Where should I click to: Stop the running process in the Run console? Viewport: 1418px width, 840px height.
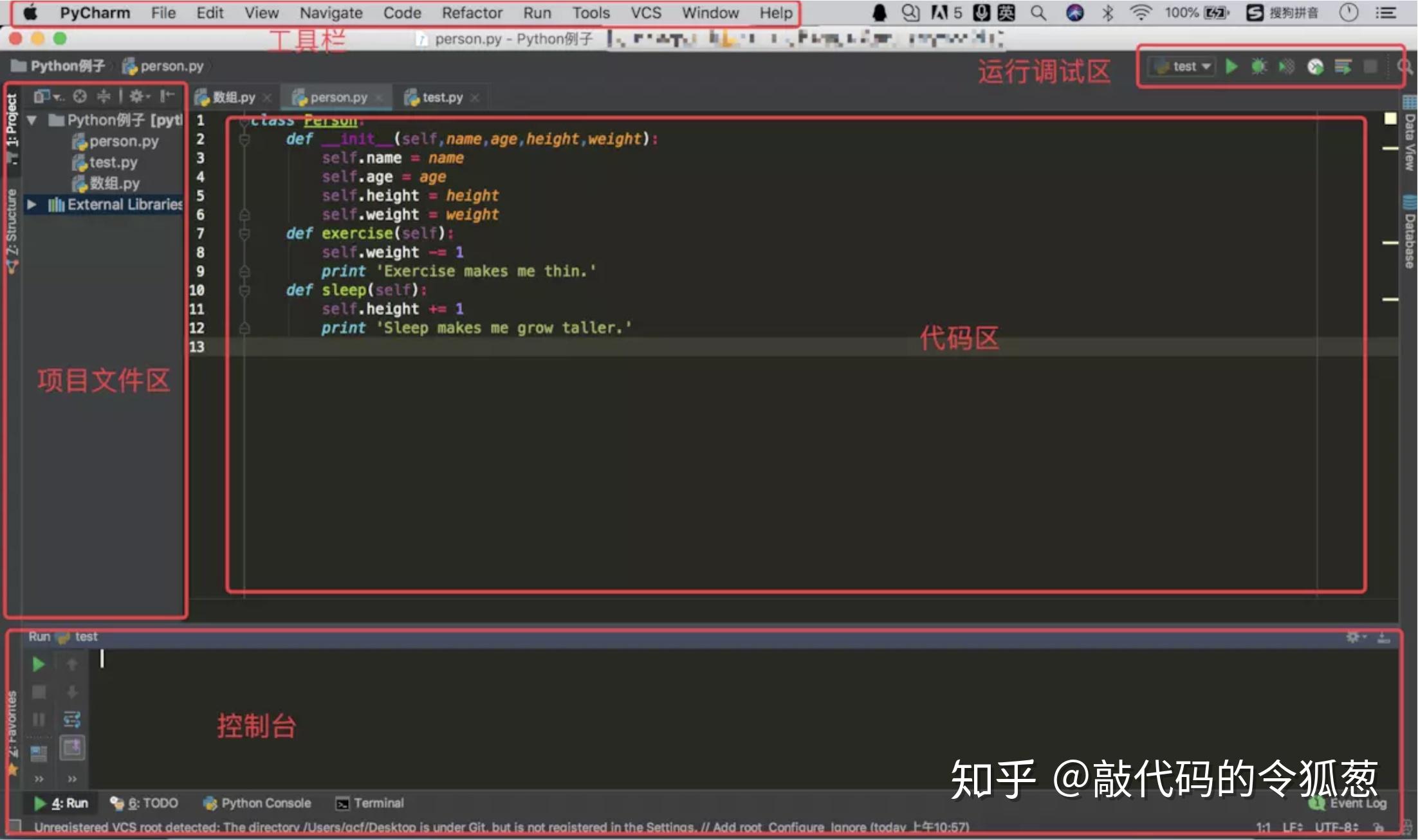pyautogui.click(x=38, y=691)
